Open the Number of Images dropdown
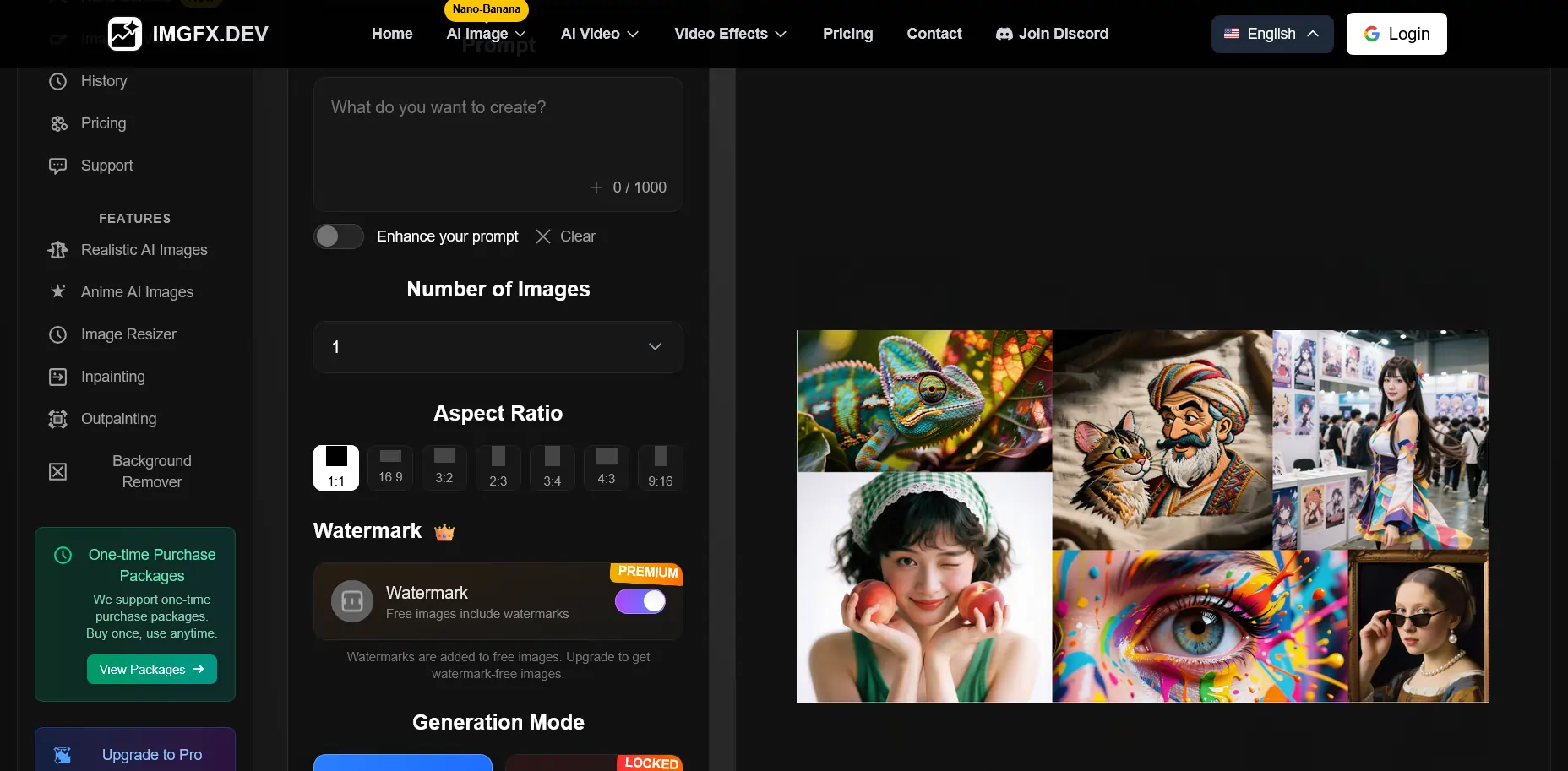The height and width of the screenshot is (771, 1568). click(x=498, y=347)
